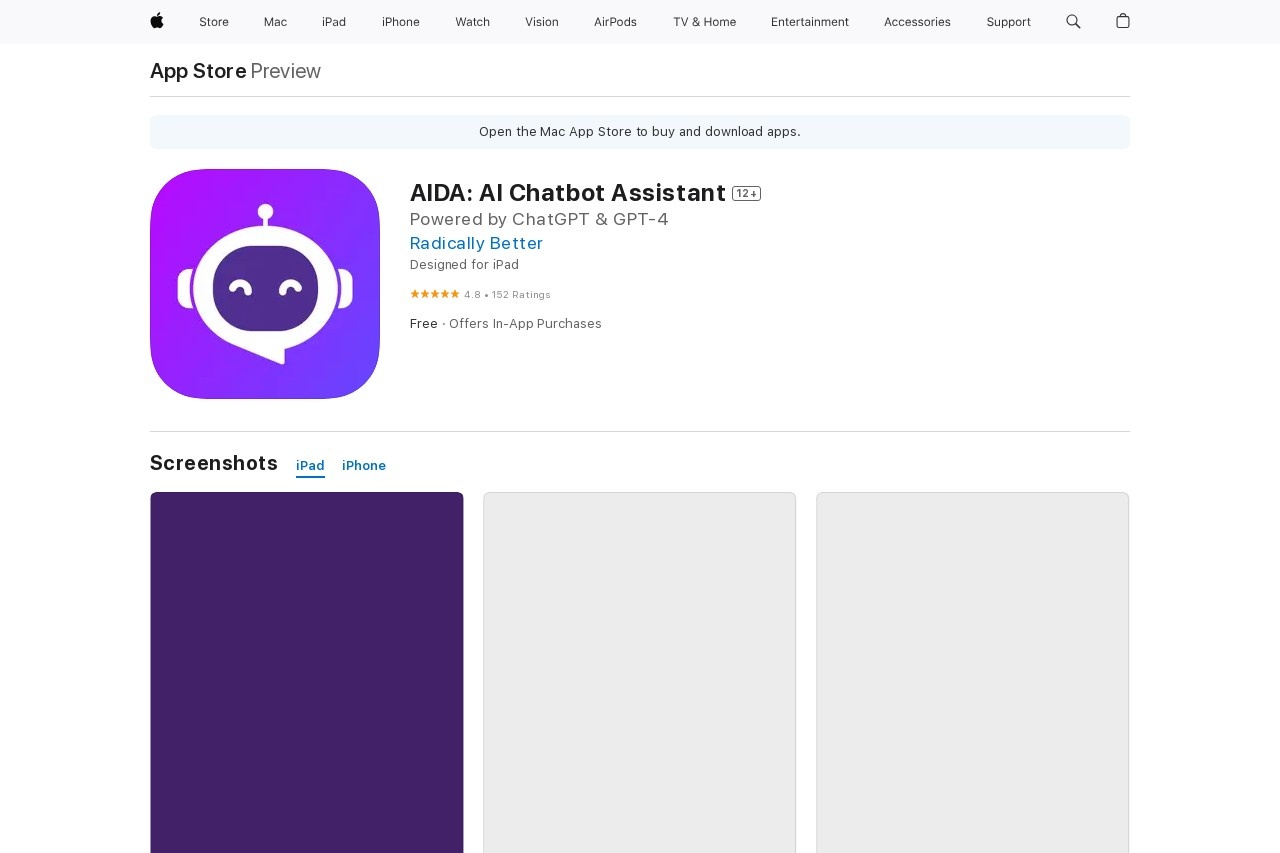
Task: Open the Store menu
Action: coord(214,22)
